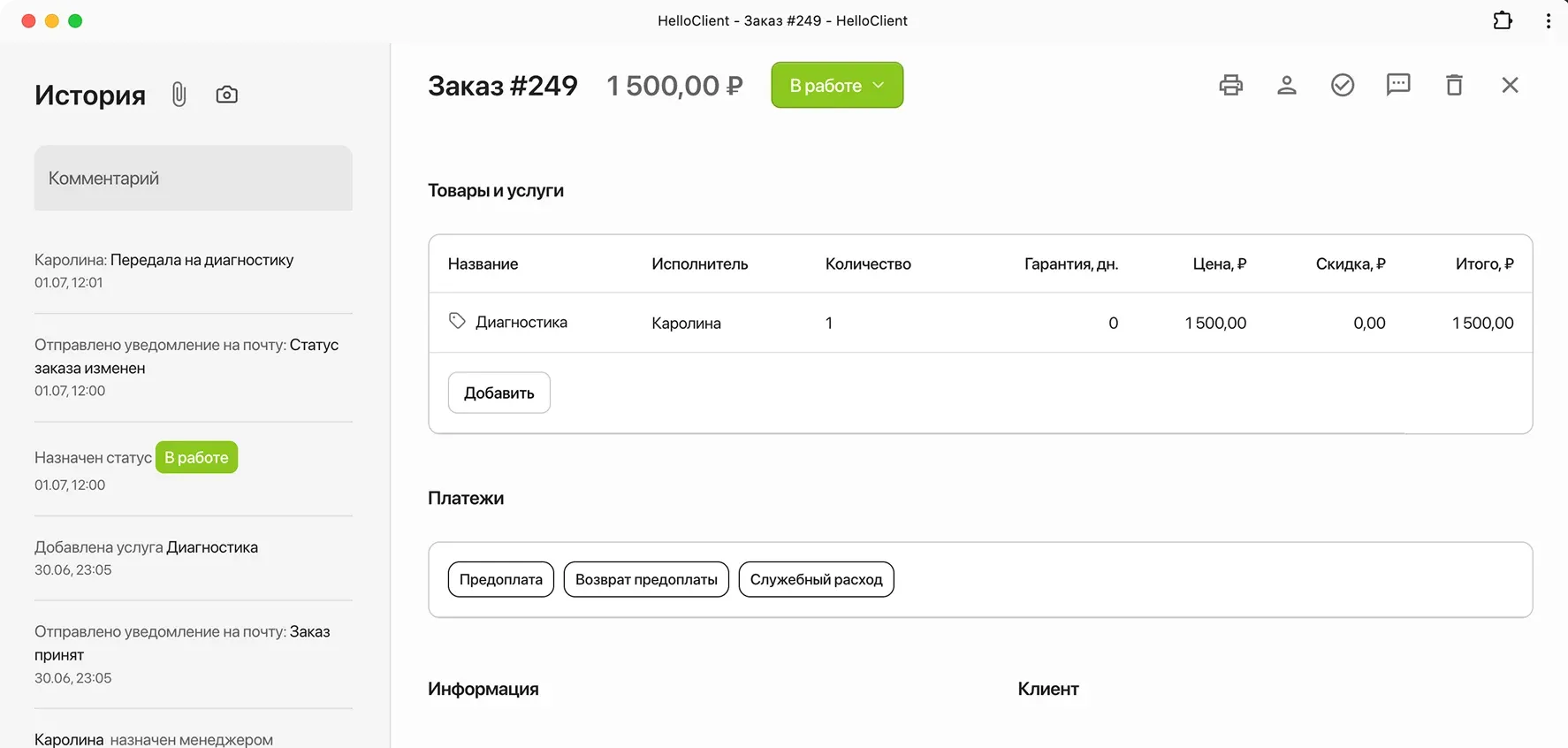The image size is (1568, 748).
Task: Click the checkmark circle icon
Action: tap(1343, 85)
